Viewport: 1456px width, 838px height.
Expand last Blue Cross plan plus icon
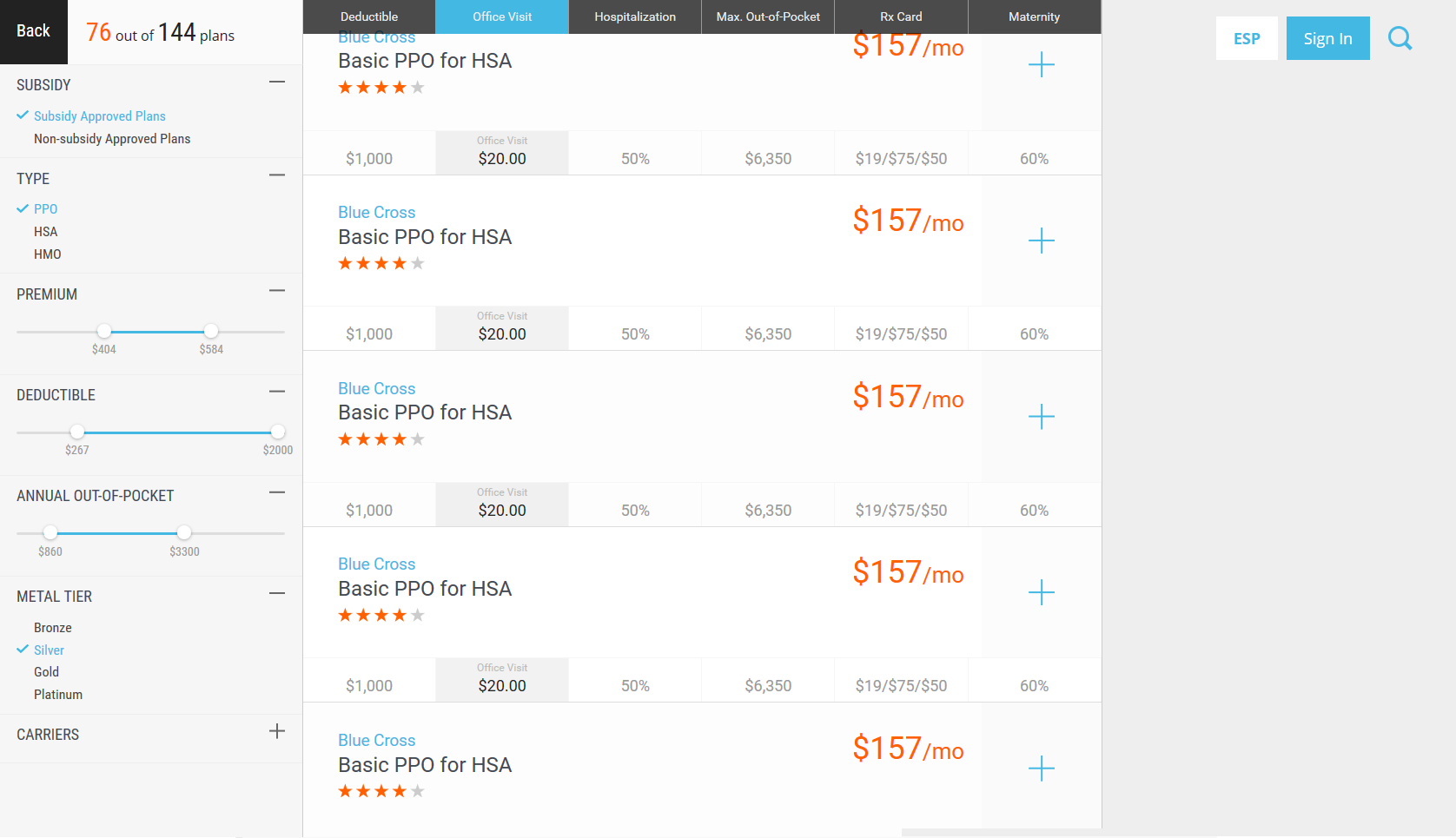(x=1041, y=769)
